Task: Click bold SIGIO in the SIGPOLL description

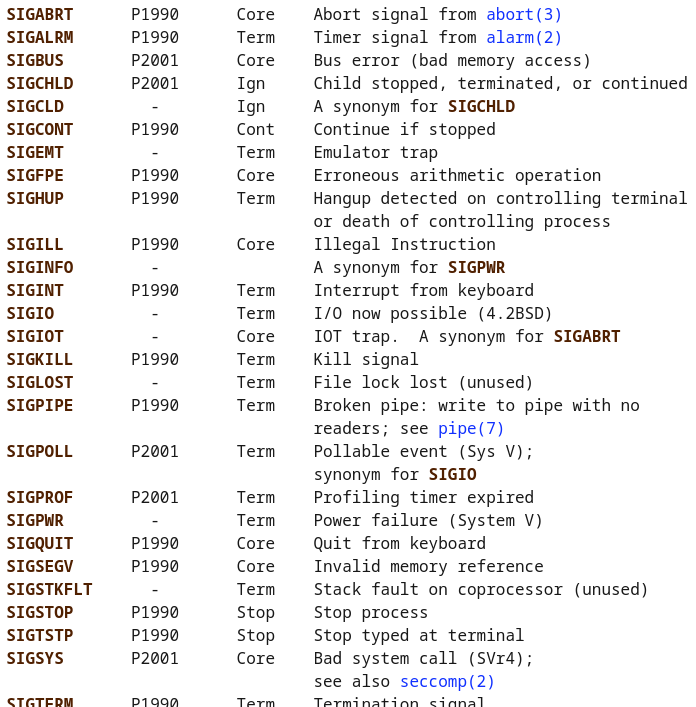Action: pos(452,474)
